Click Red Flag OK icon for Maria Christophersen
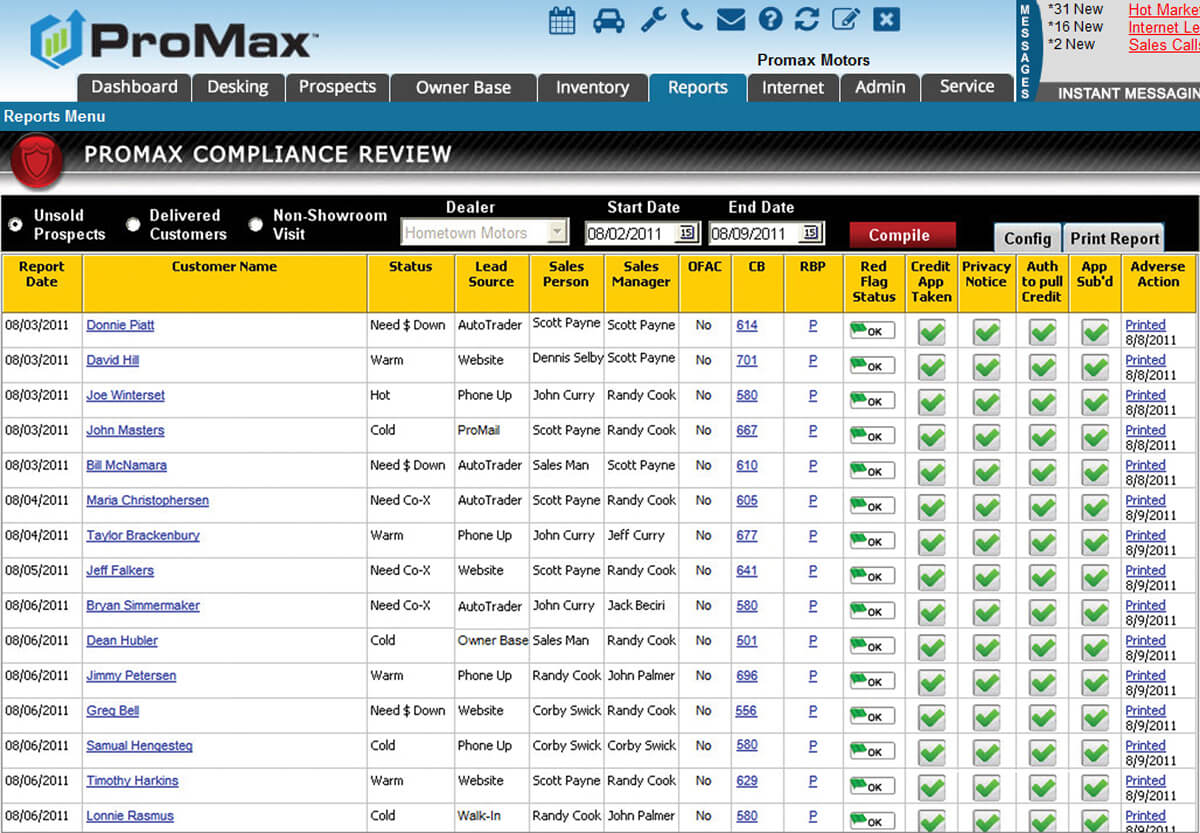 (872, 506)
